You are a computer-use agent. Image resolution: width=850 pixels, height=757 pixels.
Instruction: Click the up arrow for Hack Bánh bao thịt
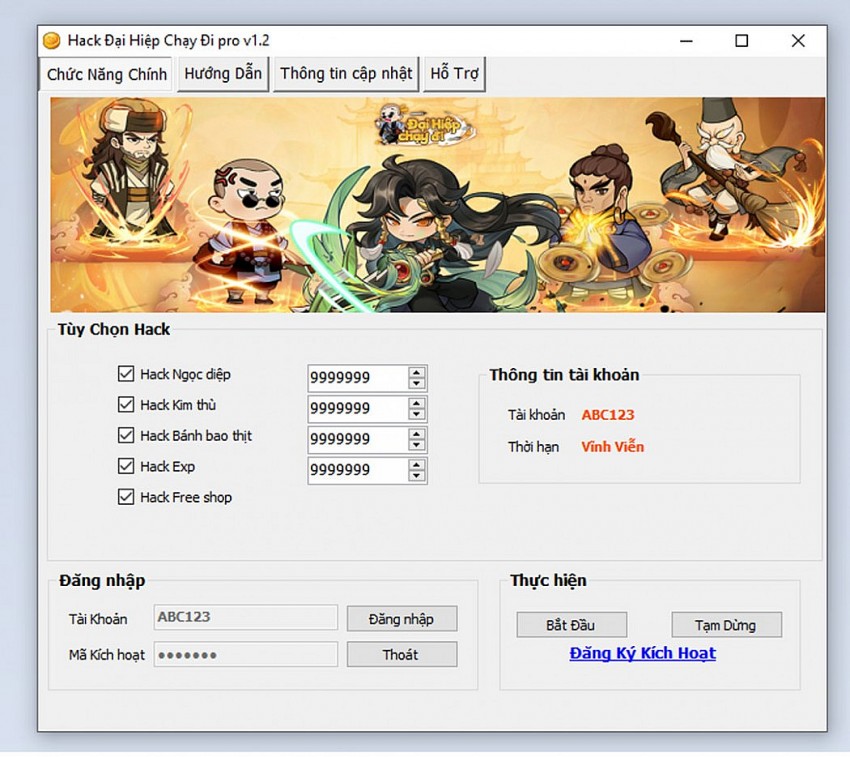[419, 434]
